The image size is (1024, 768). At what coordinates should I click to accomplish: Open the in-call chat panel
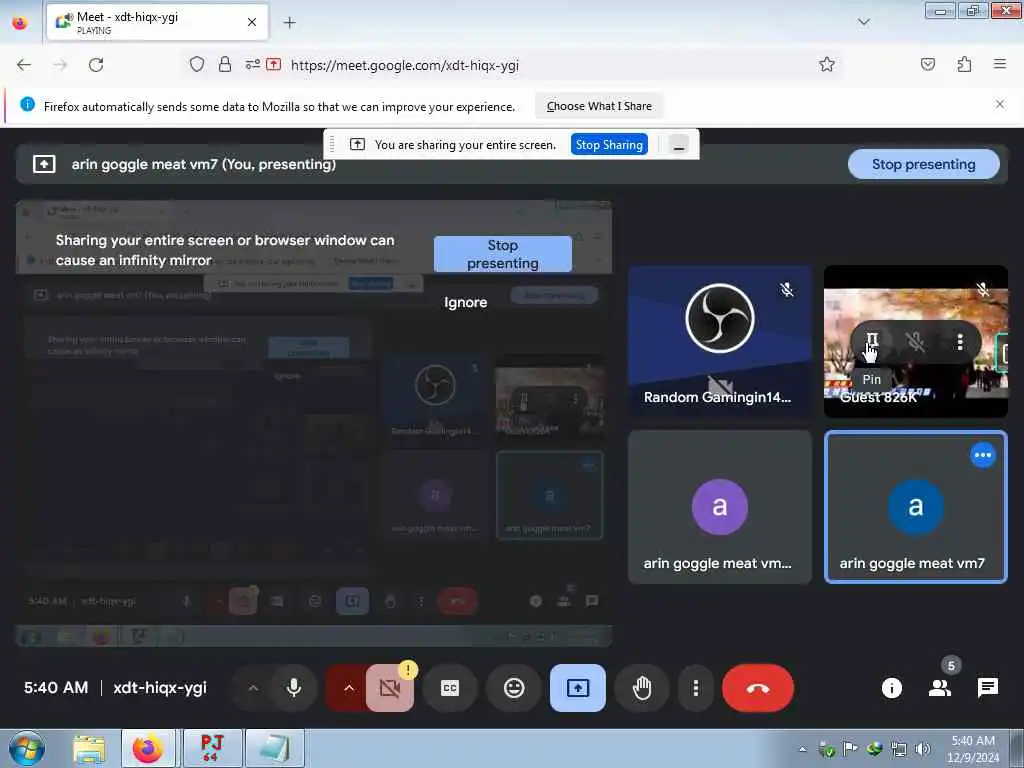[x=987, y=687]
